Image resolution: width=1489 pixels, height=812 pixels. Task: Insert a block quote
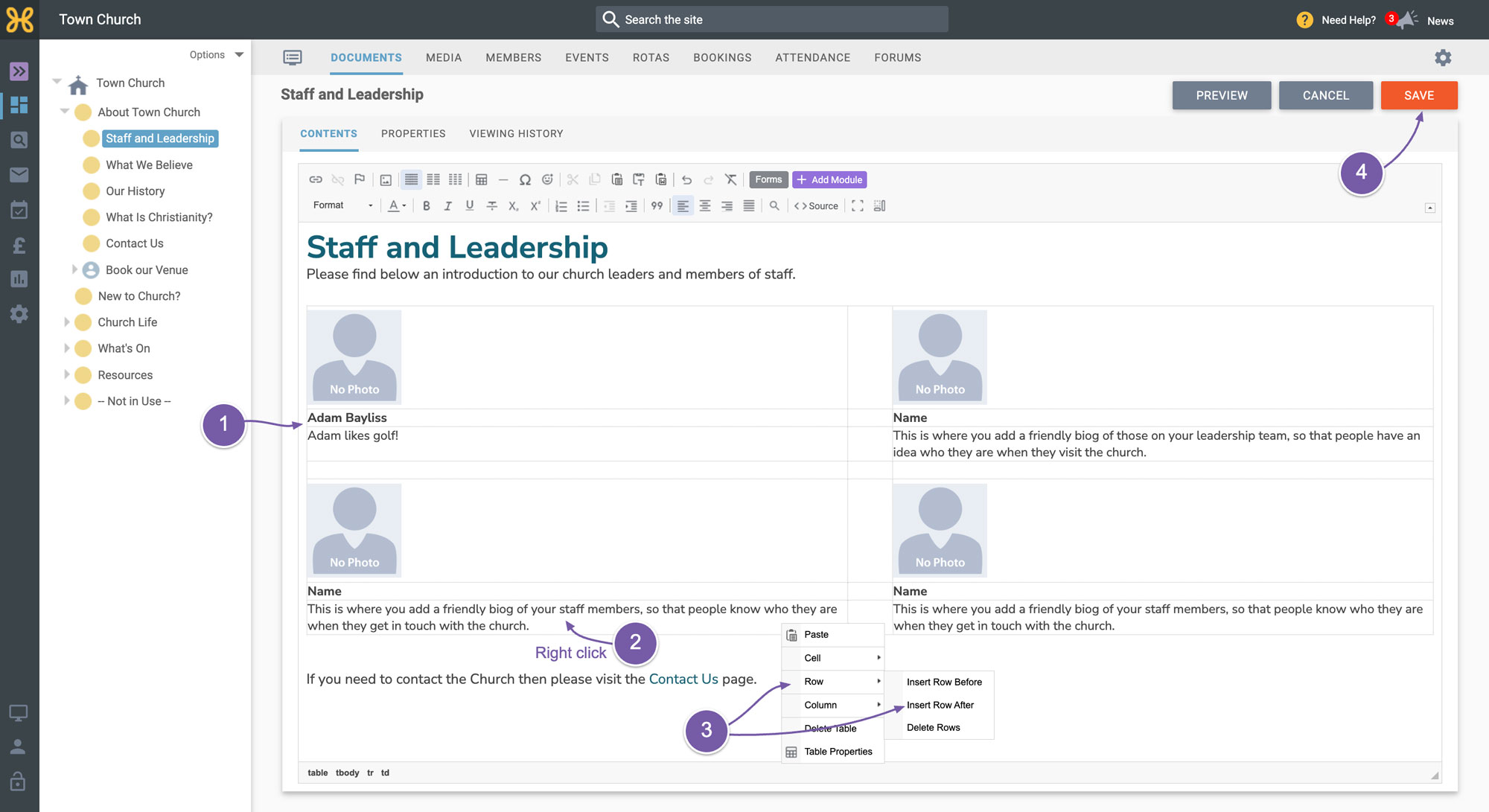[x=657, y=206]
